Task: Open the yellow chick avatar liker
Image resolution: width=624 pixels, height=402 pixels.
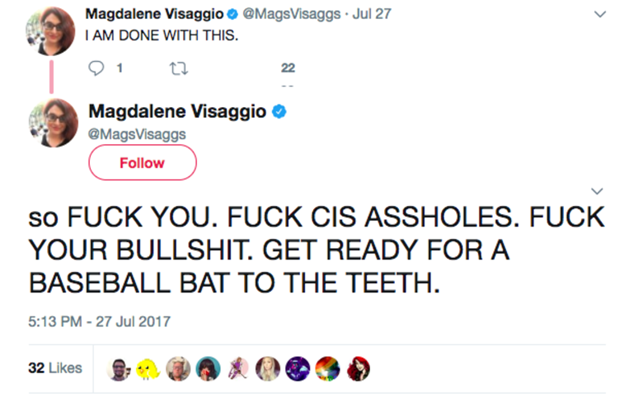Action: click(148, 369)
